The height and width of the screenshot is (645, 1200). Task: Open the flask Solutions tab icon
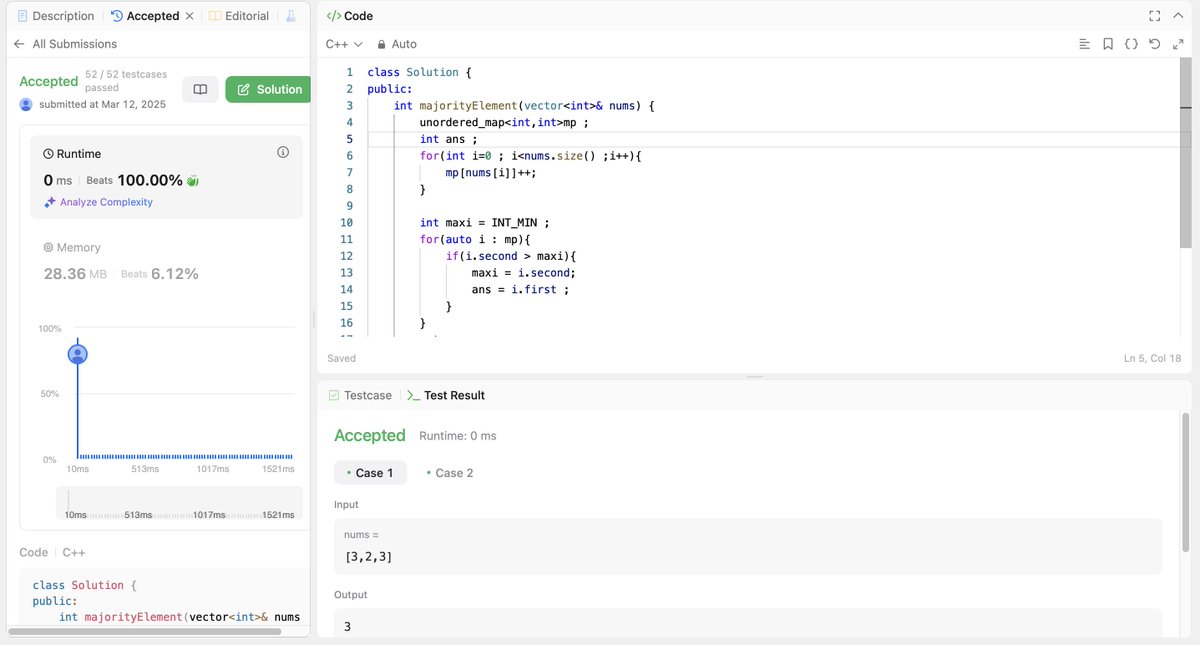point(291,16)
